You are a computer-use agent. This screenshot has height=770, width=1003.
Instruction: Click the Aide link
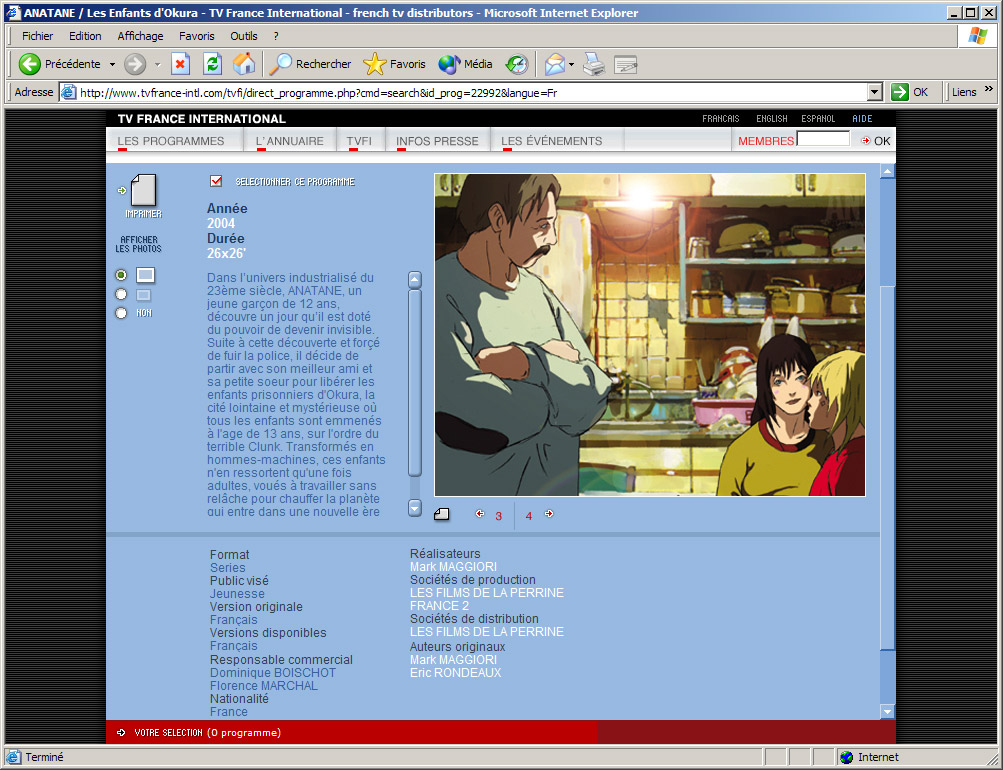pyautogui.click(x=862, y=118)
